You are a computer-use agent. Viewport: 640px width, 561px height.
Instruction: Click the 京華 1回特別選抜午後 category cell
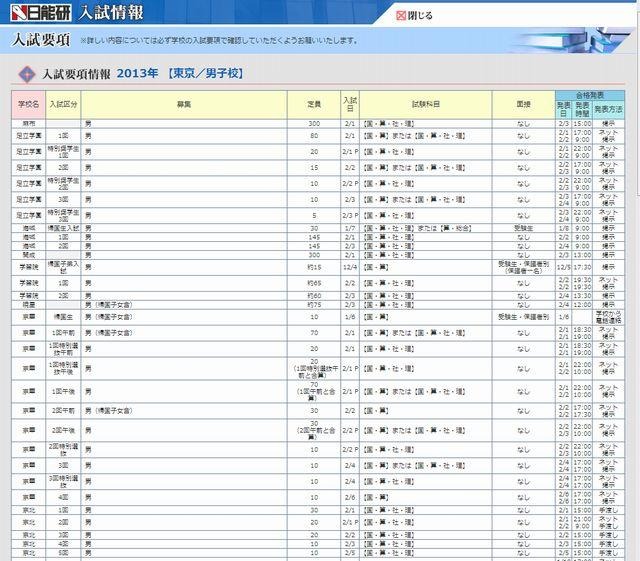(63, 369)
